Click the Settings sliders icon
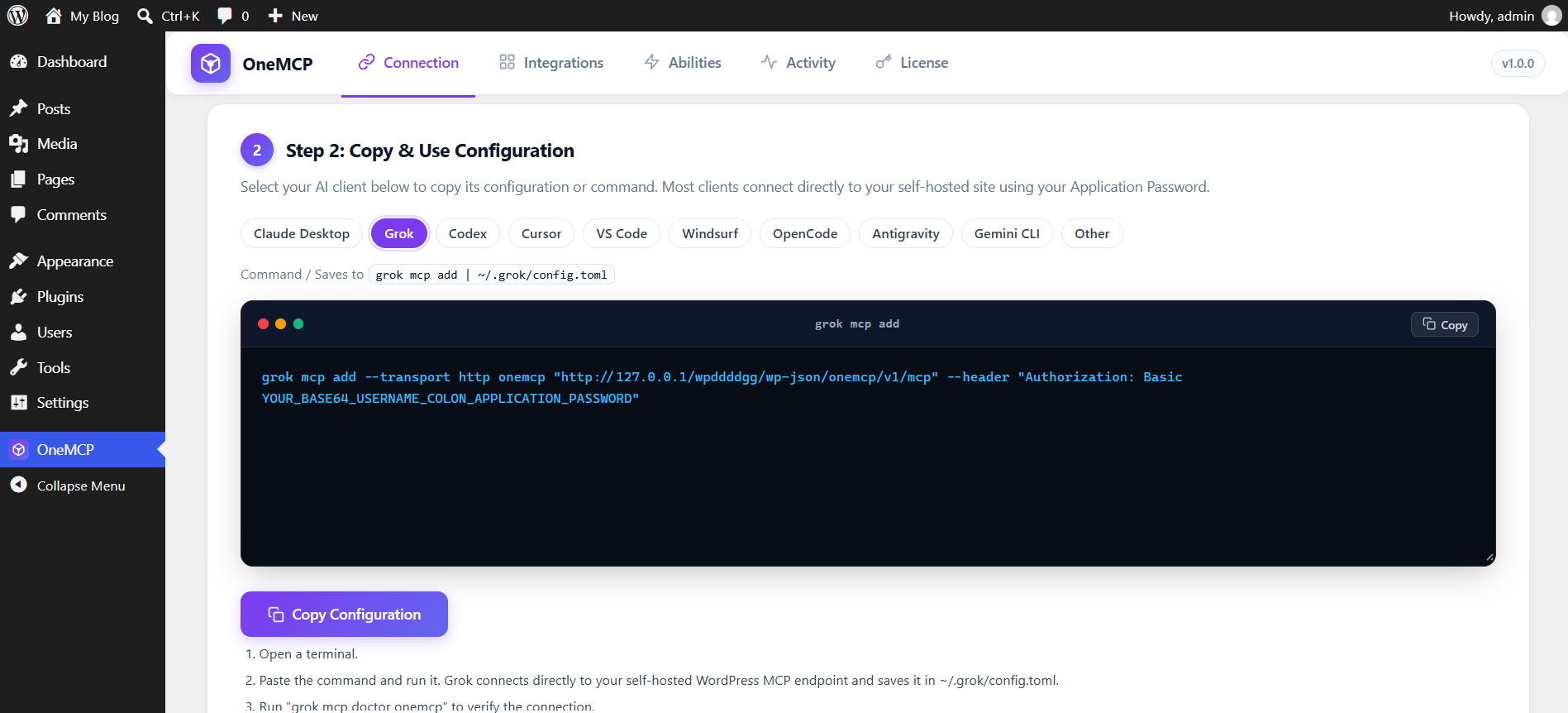 pos(18,403)
